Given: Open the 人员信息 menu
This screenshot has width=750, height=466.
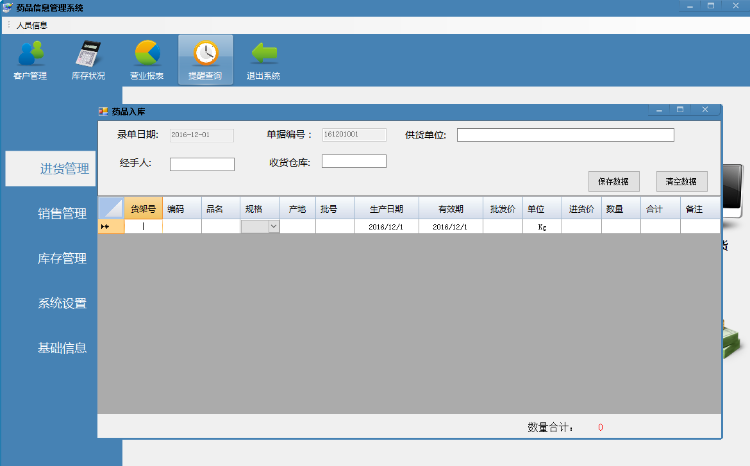Looking at the screenshot, I should 32,25.
